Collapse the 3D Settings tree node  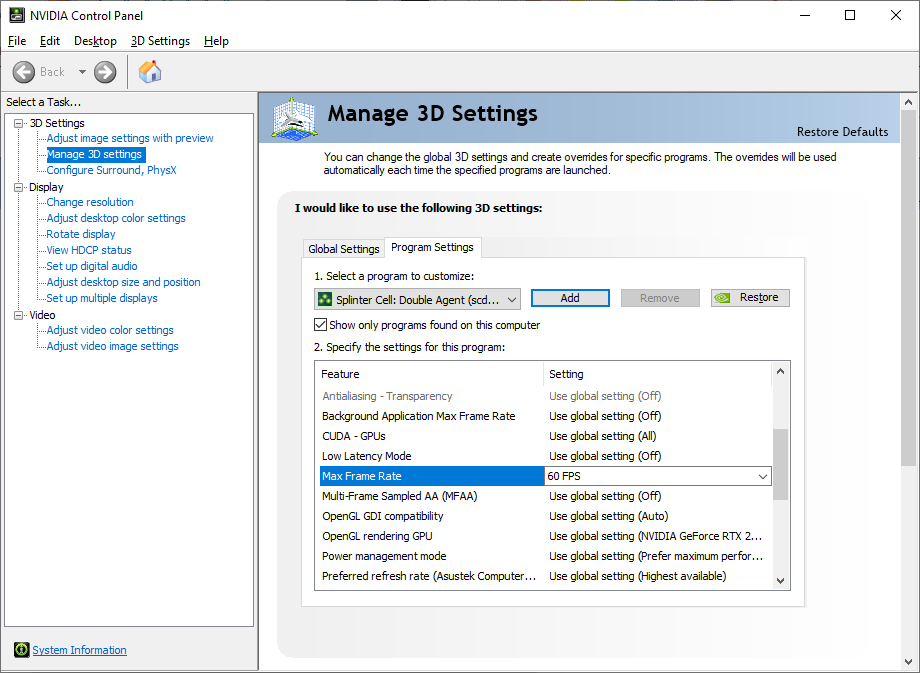click(19, 123)
